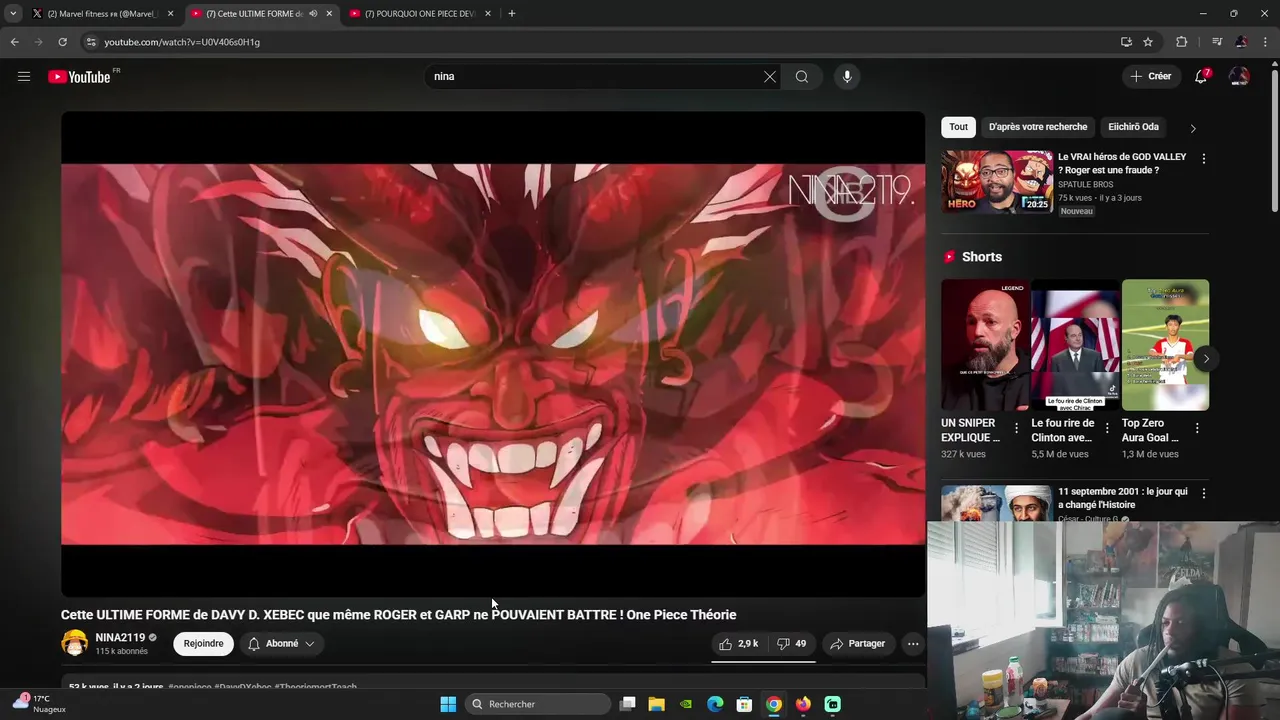Open the media controls icon in toolbar
1280x720 pixels.
coord(1217,42)
